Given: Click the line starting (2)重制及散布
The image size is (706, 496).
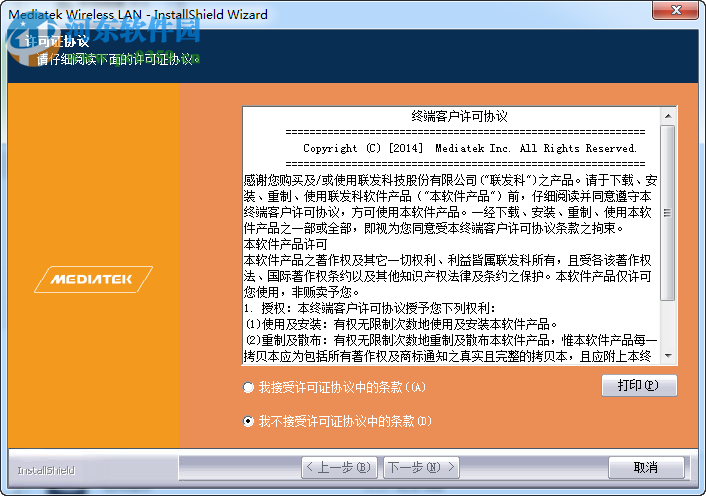Looking at the screenshot, I should [451, 340].
